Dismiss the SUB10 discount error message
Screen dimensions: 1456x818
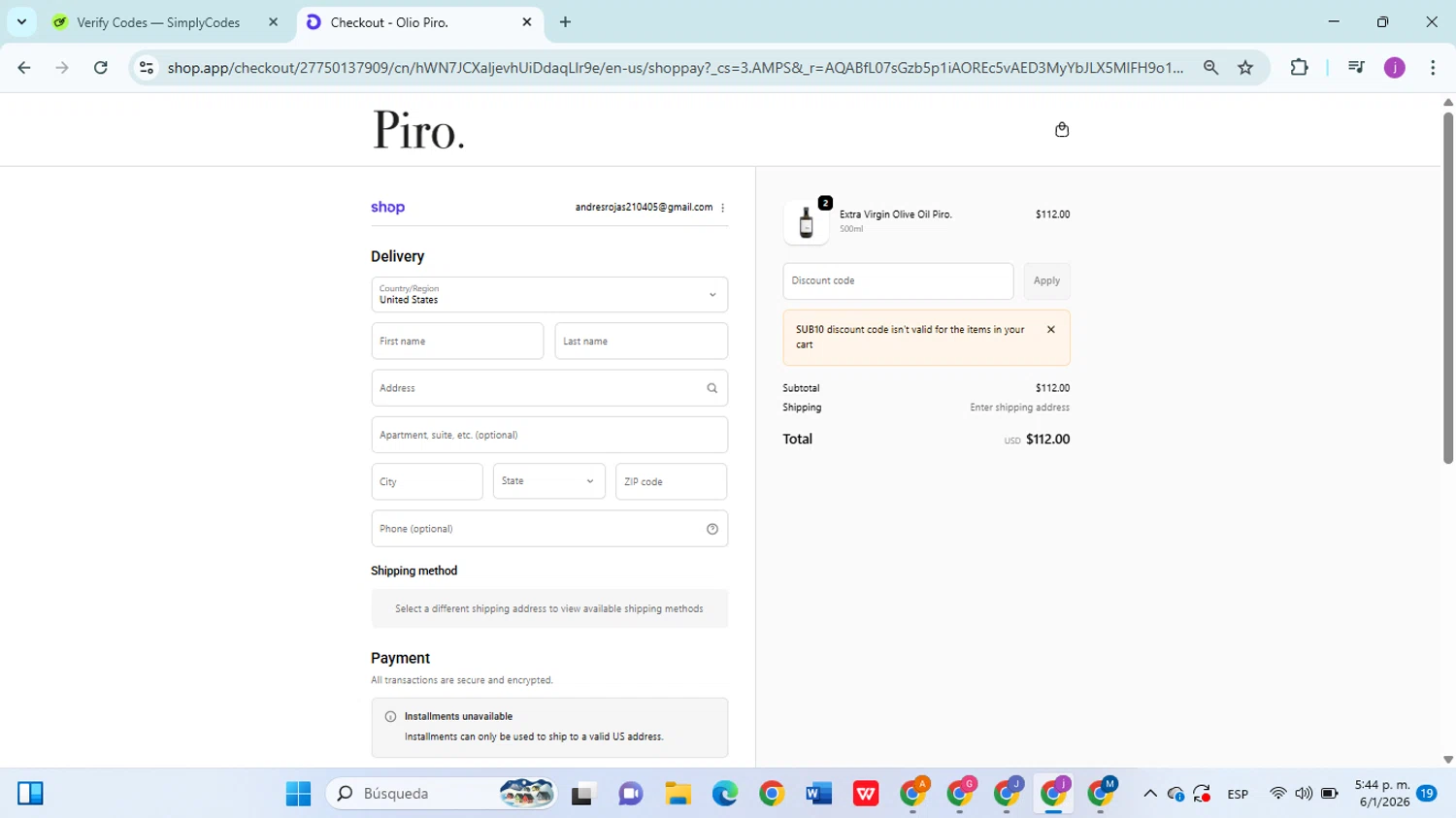(1050, 330)
